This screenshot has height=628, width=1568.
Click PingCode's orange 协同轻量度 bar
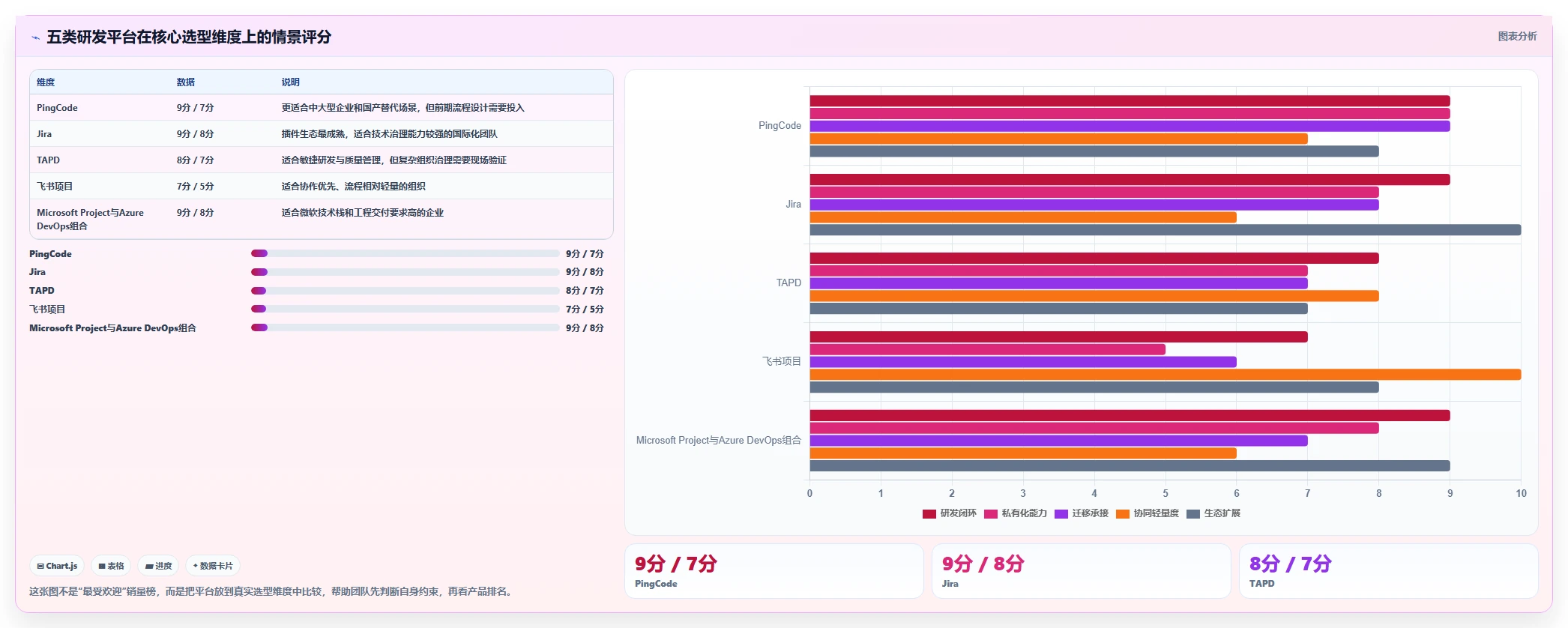coord(1058,139)
